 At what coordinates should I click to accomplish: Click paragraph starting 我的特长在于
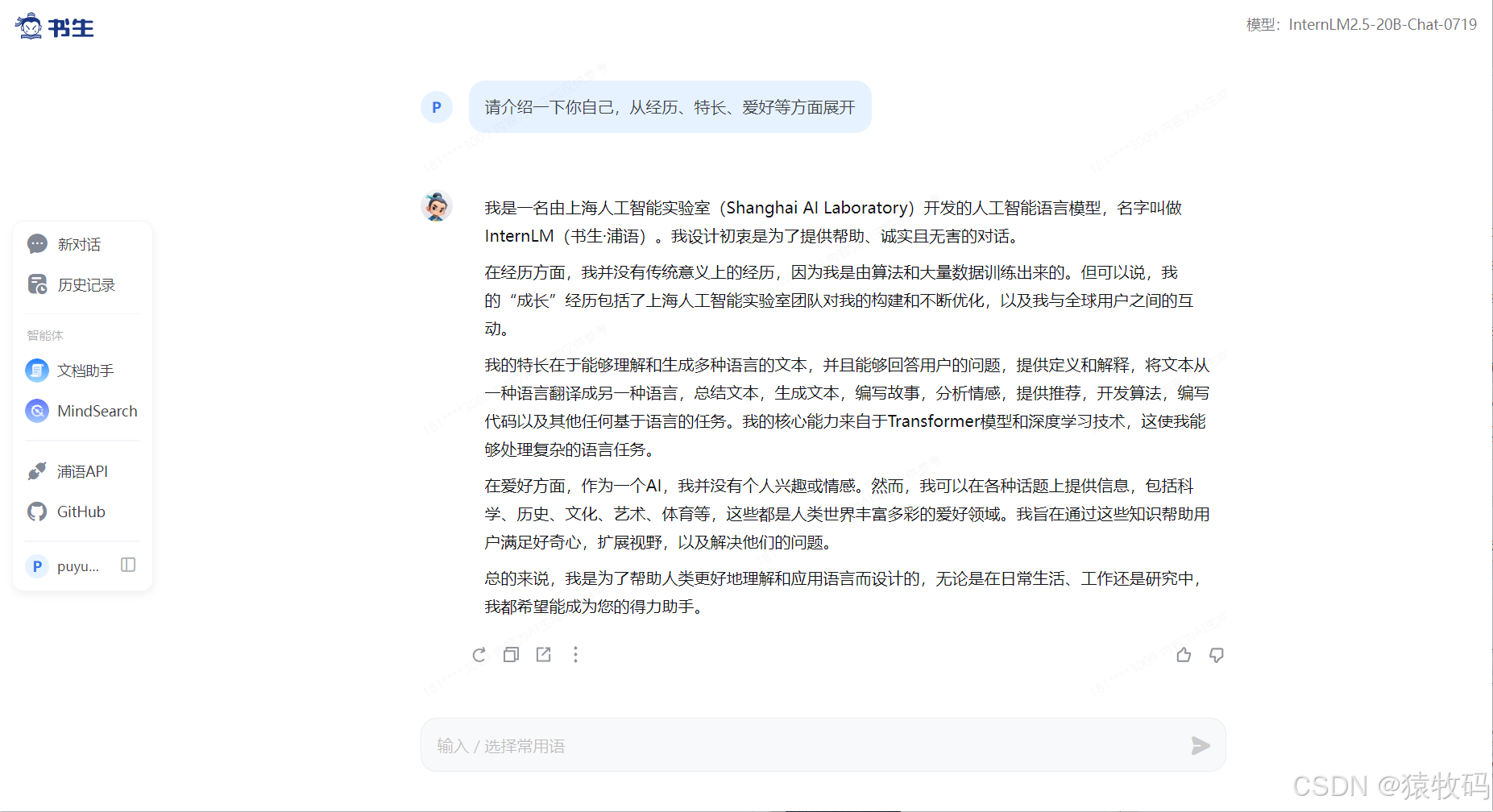coord(847,407)
